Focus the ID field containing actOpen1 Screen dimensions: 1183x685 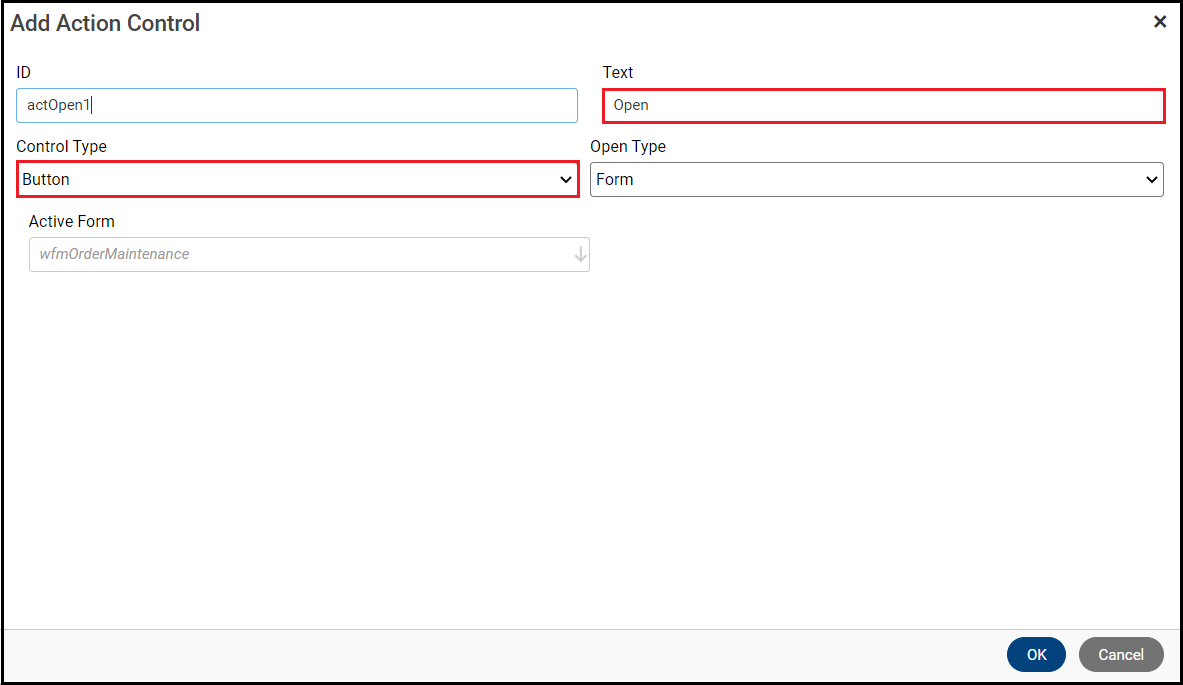[x=297, y=105]
